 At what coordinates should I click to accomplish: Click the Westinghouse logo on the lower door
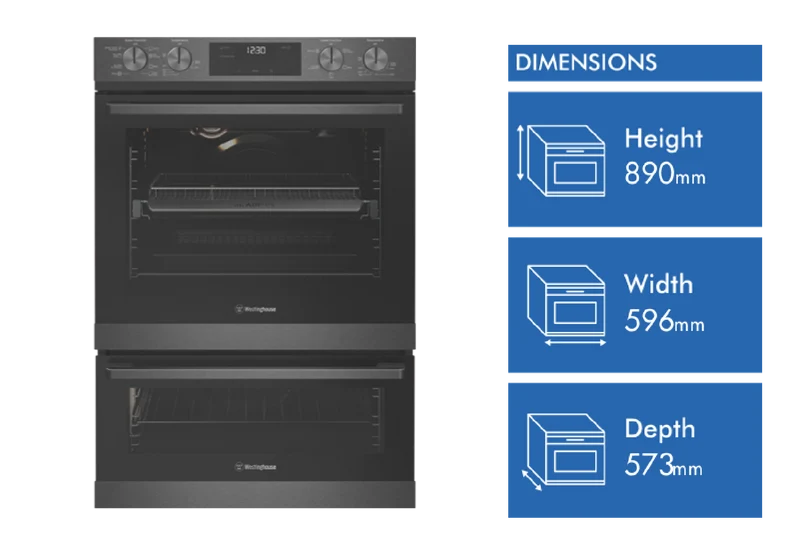coord(255,466)
